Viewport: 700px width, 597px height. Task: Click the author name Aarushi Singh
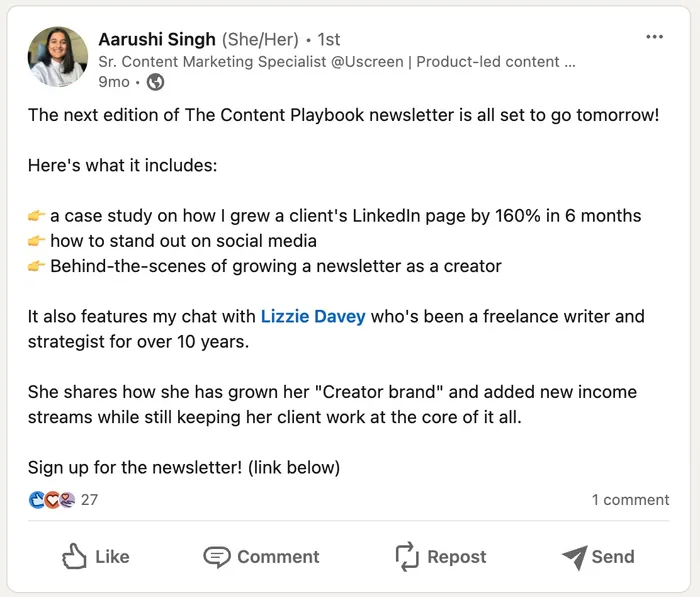157,39
